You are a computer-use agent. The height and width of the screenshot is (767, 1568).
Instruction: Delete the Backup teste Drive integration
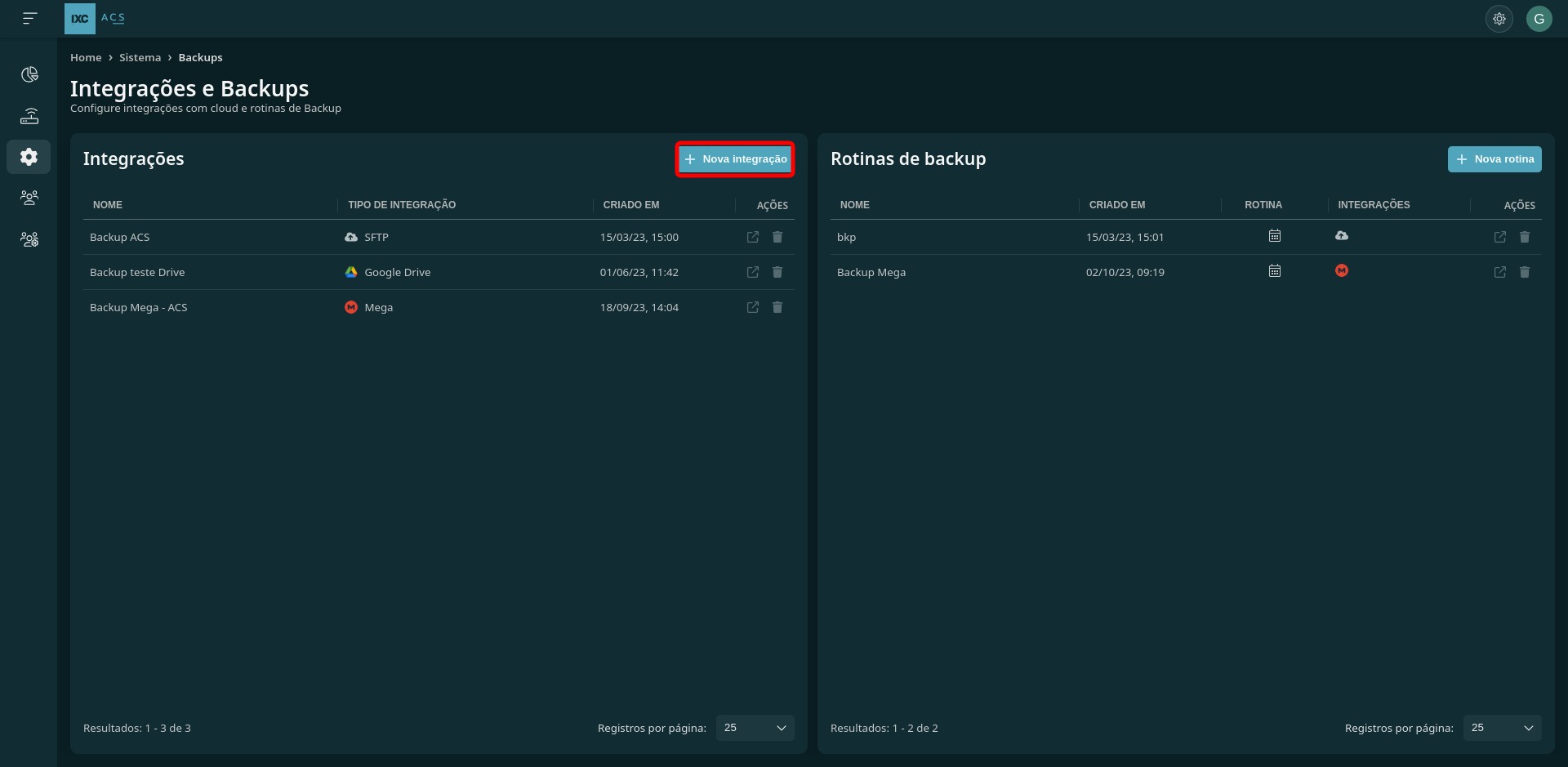777,272
